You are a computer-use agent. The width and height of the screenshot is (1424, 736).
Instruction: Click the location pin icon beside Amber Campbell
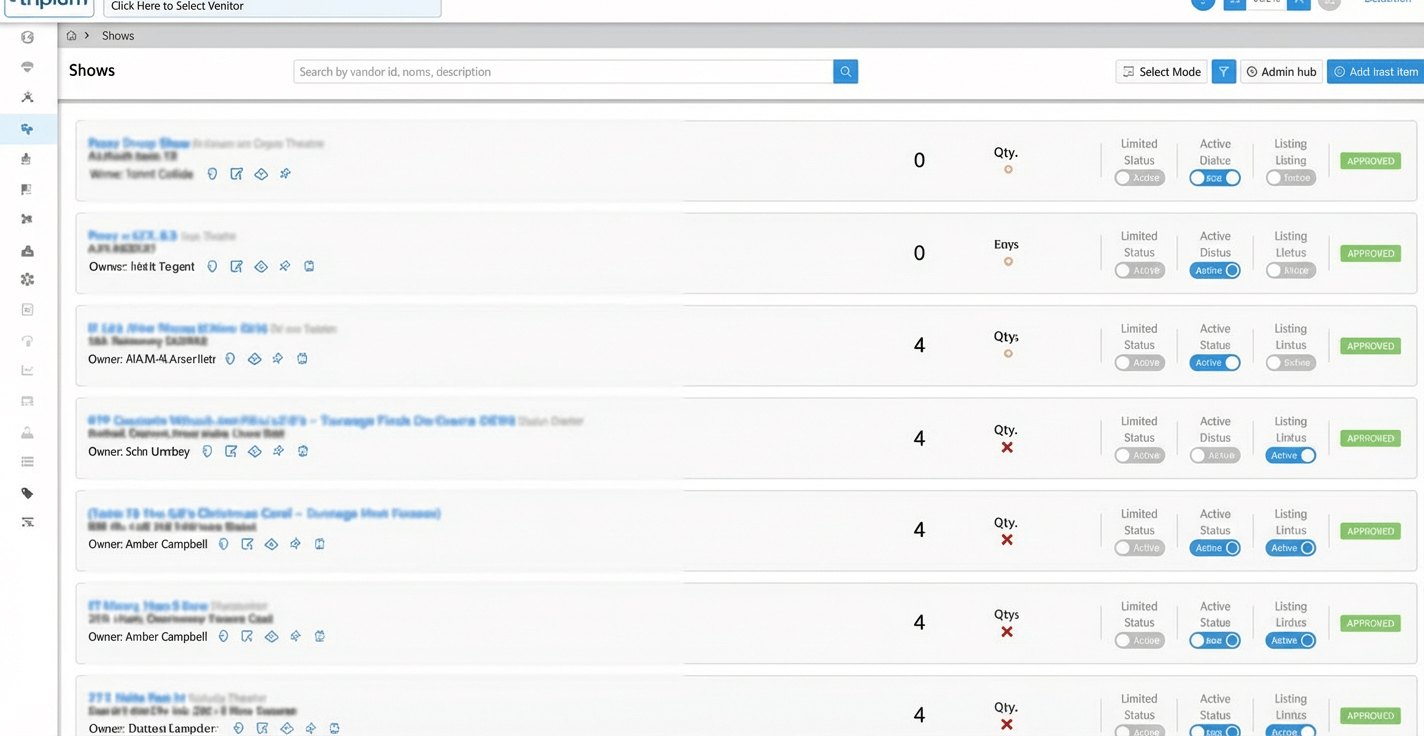point(223,543)
